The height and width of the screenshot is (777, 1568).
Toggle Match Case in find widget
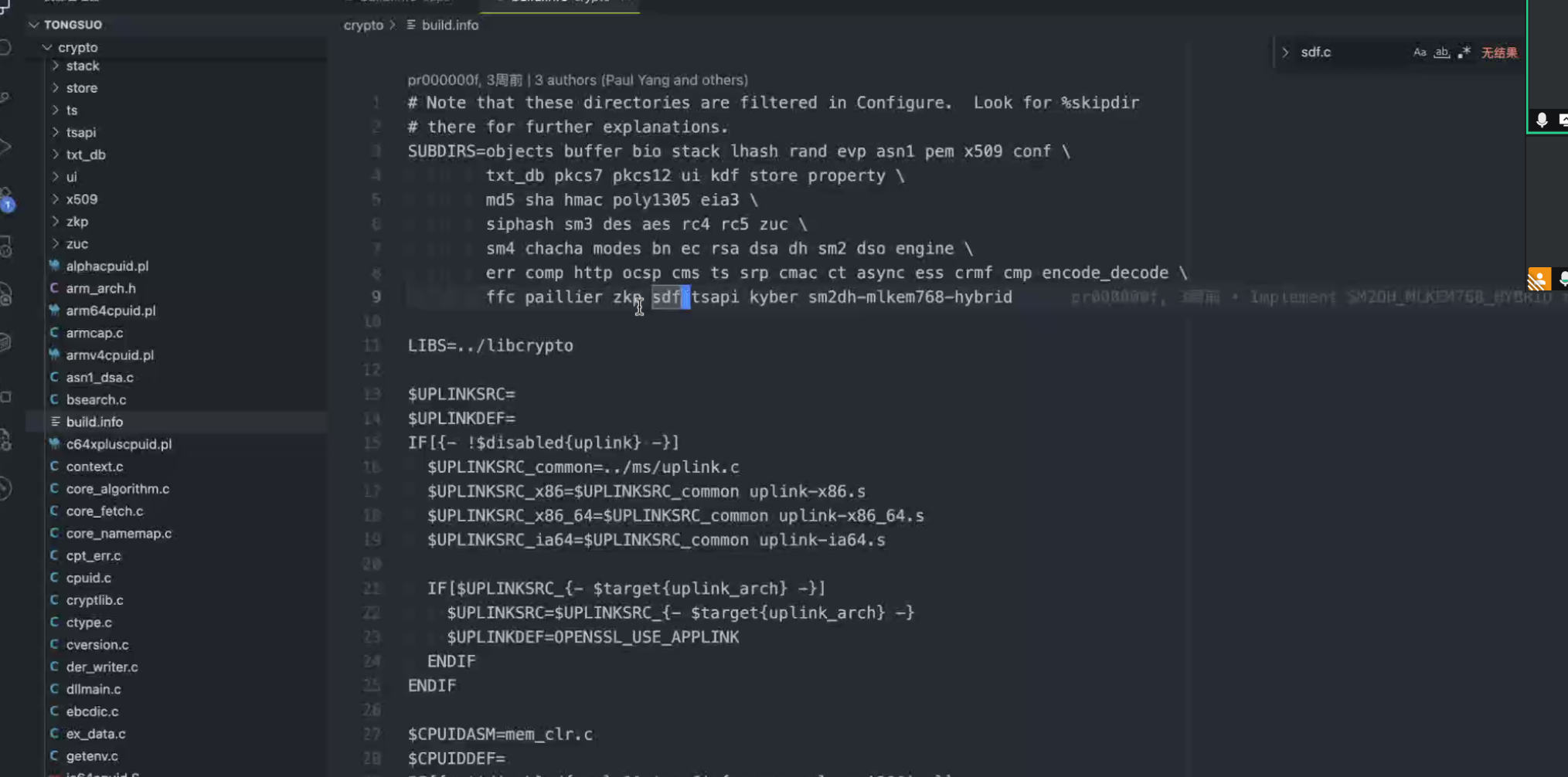[1419, 53]
